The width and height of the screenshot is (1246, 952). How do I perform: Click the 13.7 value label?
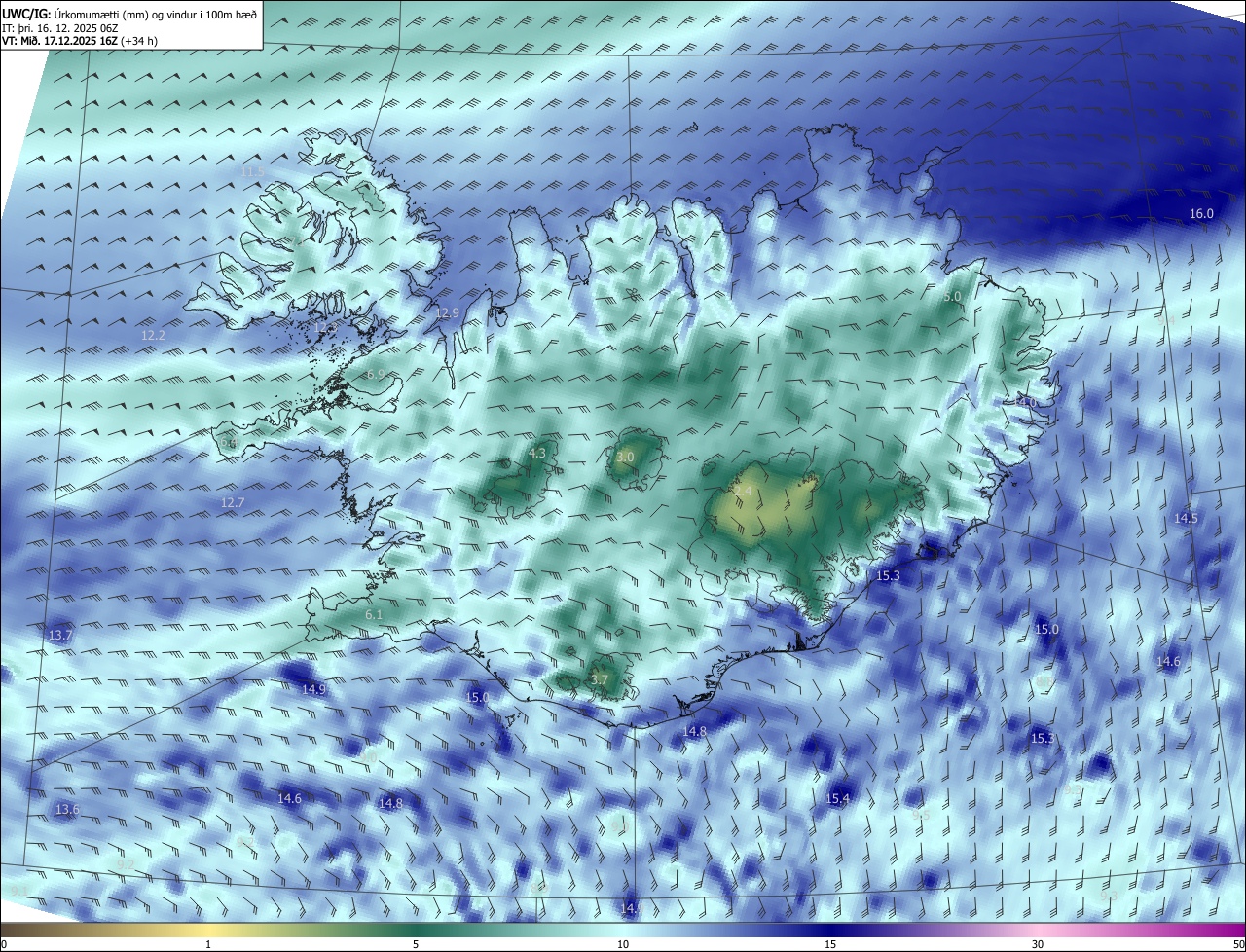click(60, 636)
